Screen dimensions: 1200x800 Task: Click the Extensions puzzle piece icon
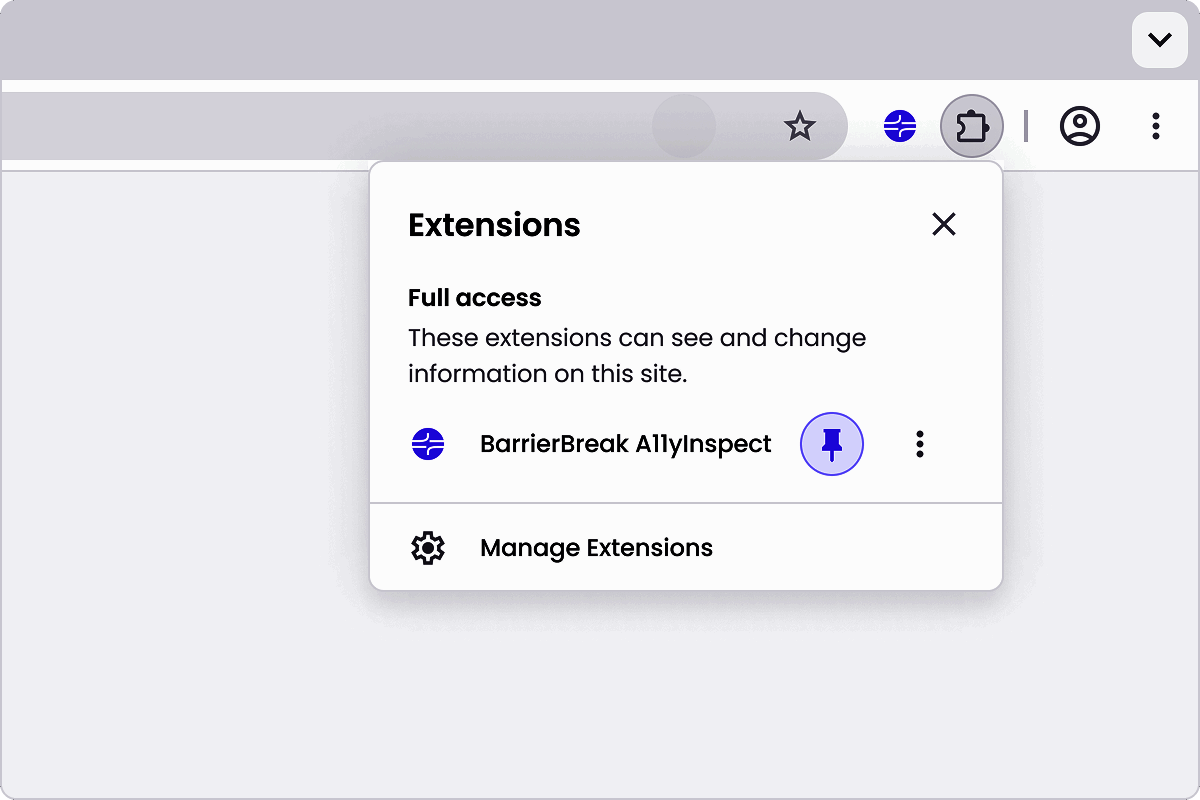[x=972, y=127]
